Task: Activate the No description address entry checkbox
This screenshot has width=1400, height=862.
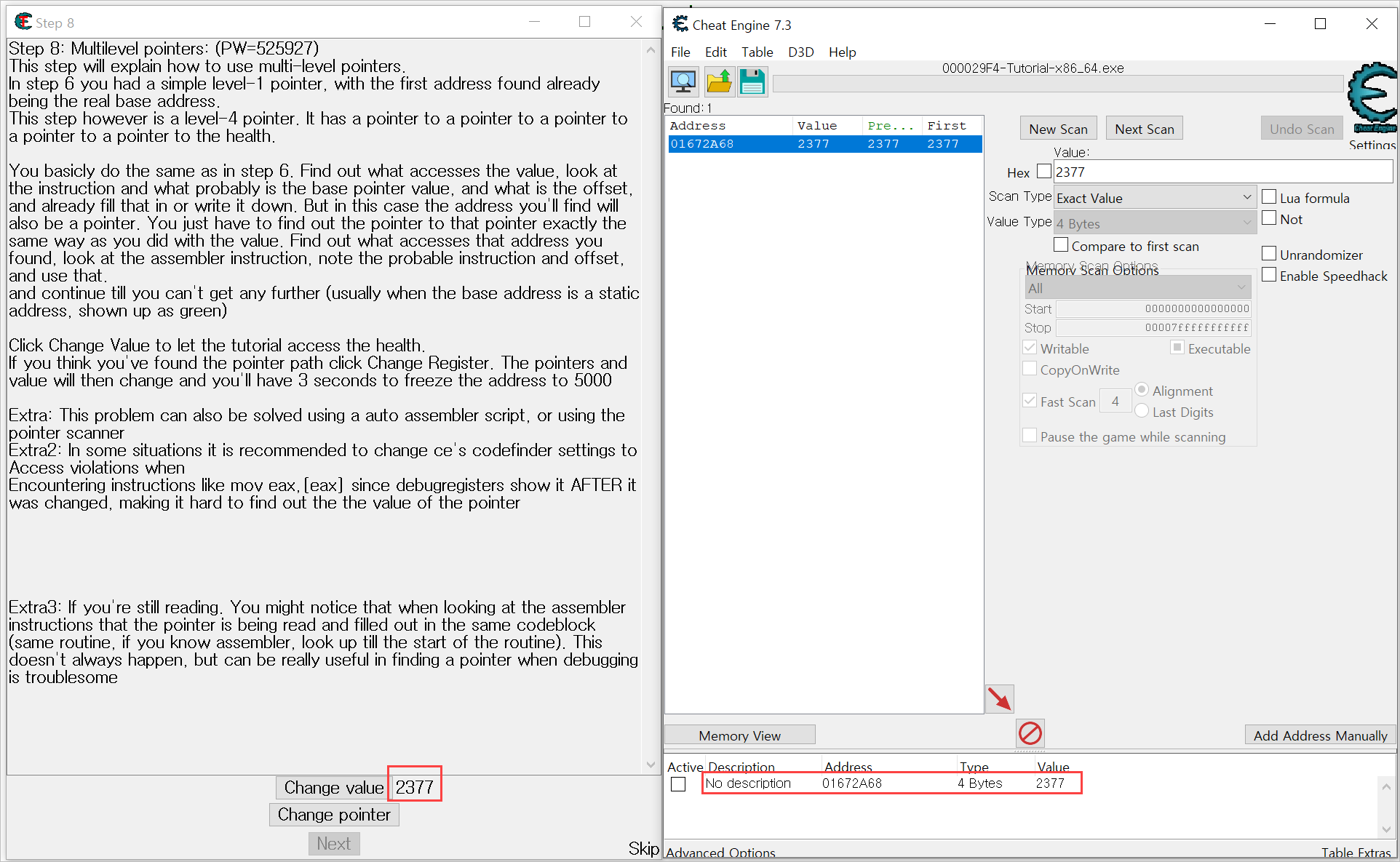Action: 678,784
